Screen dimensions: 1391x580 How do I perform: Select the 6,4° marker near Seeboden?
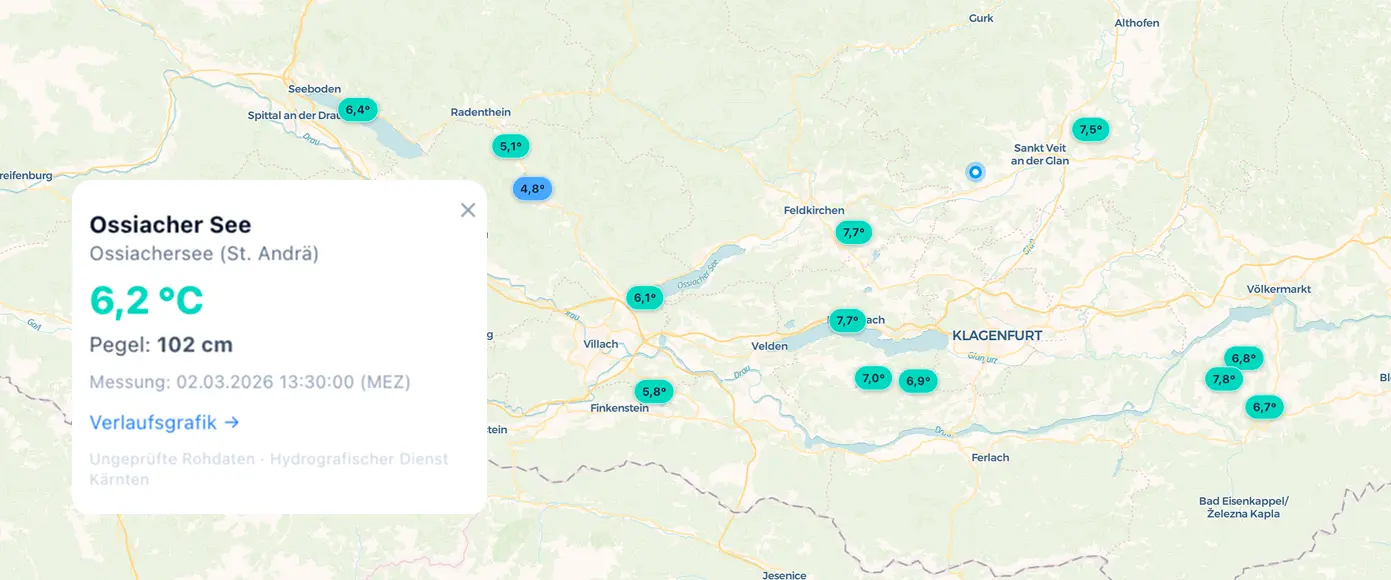click(357, 109)
